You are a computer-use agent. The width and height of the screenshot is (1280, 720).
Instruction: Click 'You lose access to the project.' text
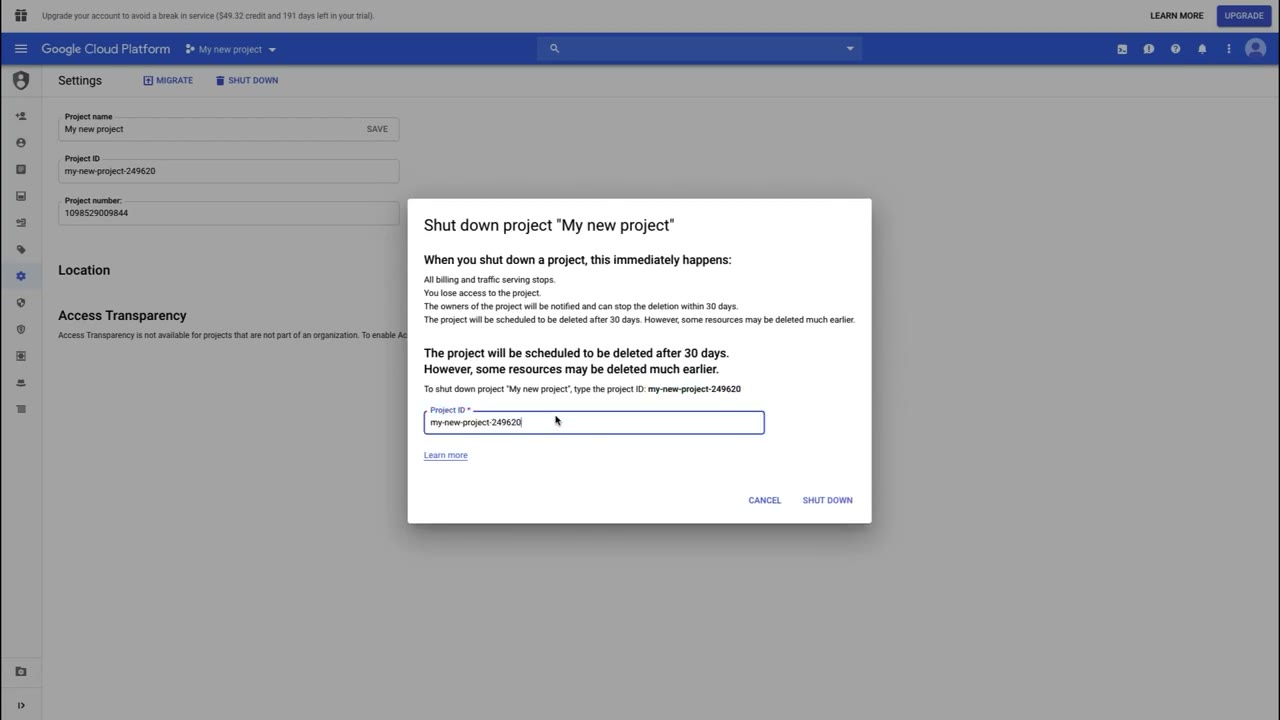482,293
